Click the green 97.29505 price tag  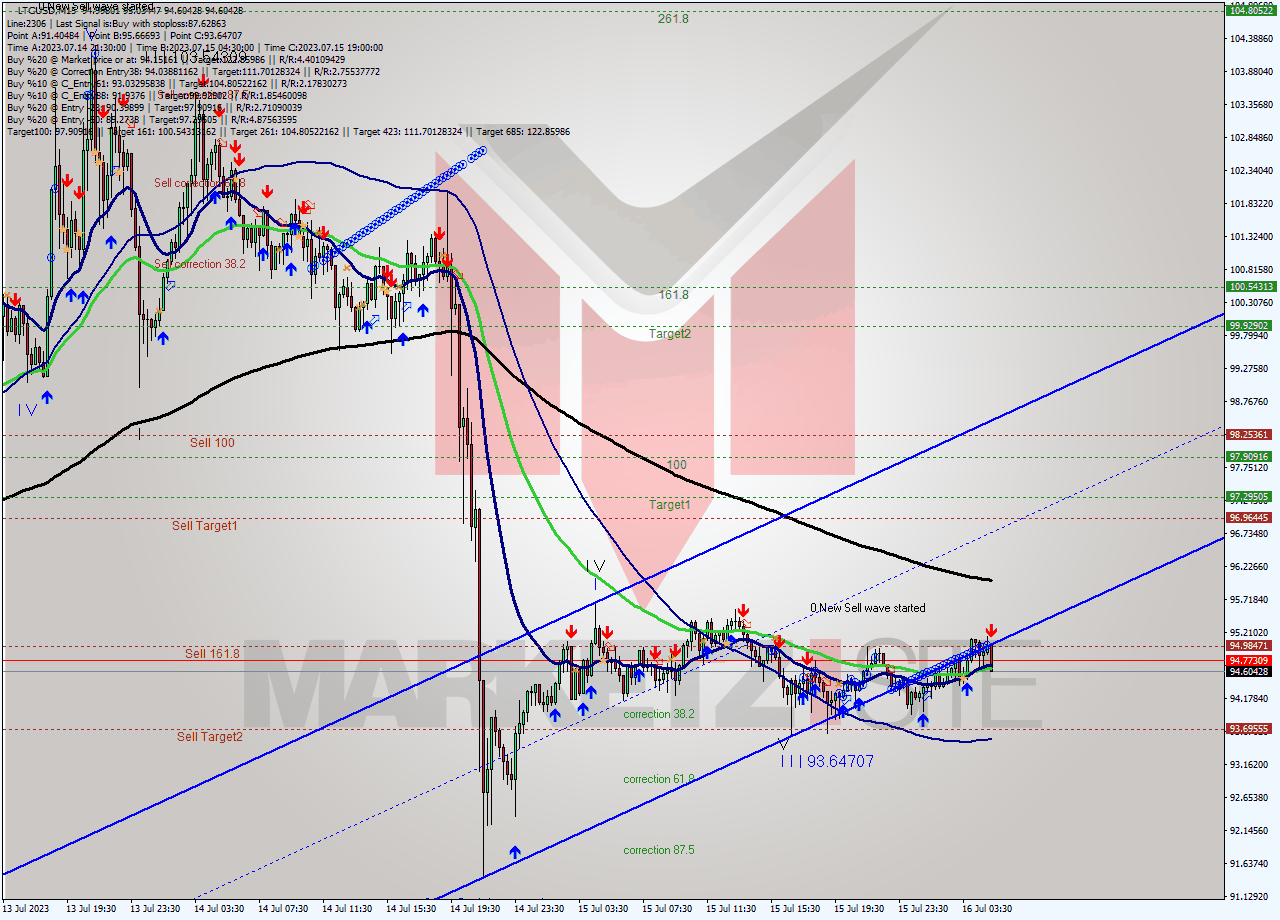tap(1250, 496)
